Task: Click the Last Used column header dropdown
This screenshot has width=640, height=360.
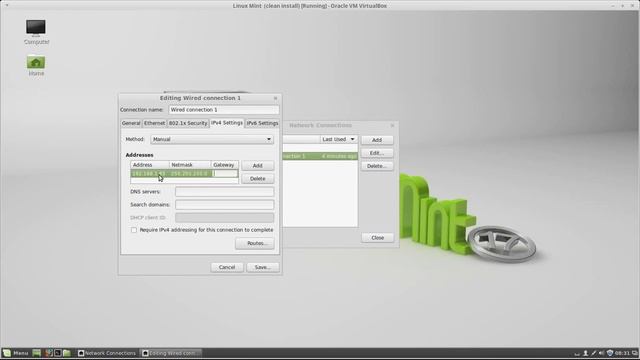Action: point(338,139)
